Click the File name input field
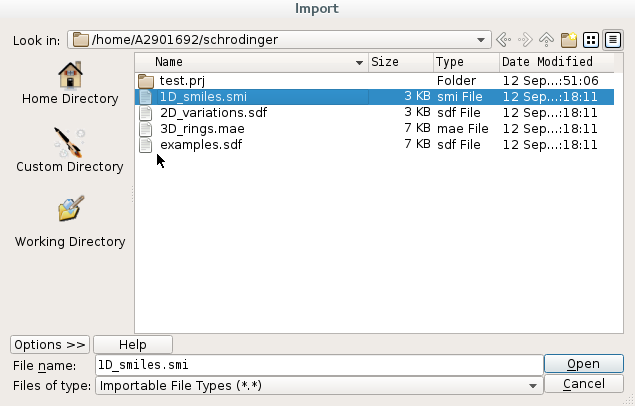Screen dimensions: 635x406 tap(318, 365)
